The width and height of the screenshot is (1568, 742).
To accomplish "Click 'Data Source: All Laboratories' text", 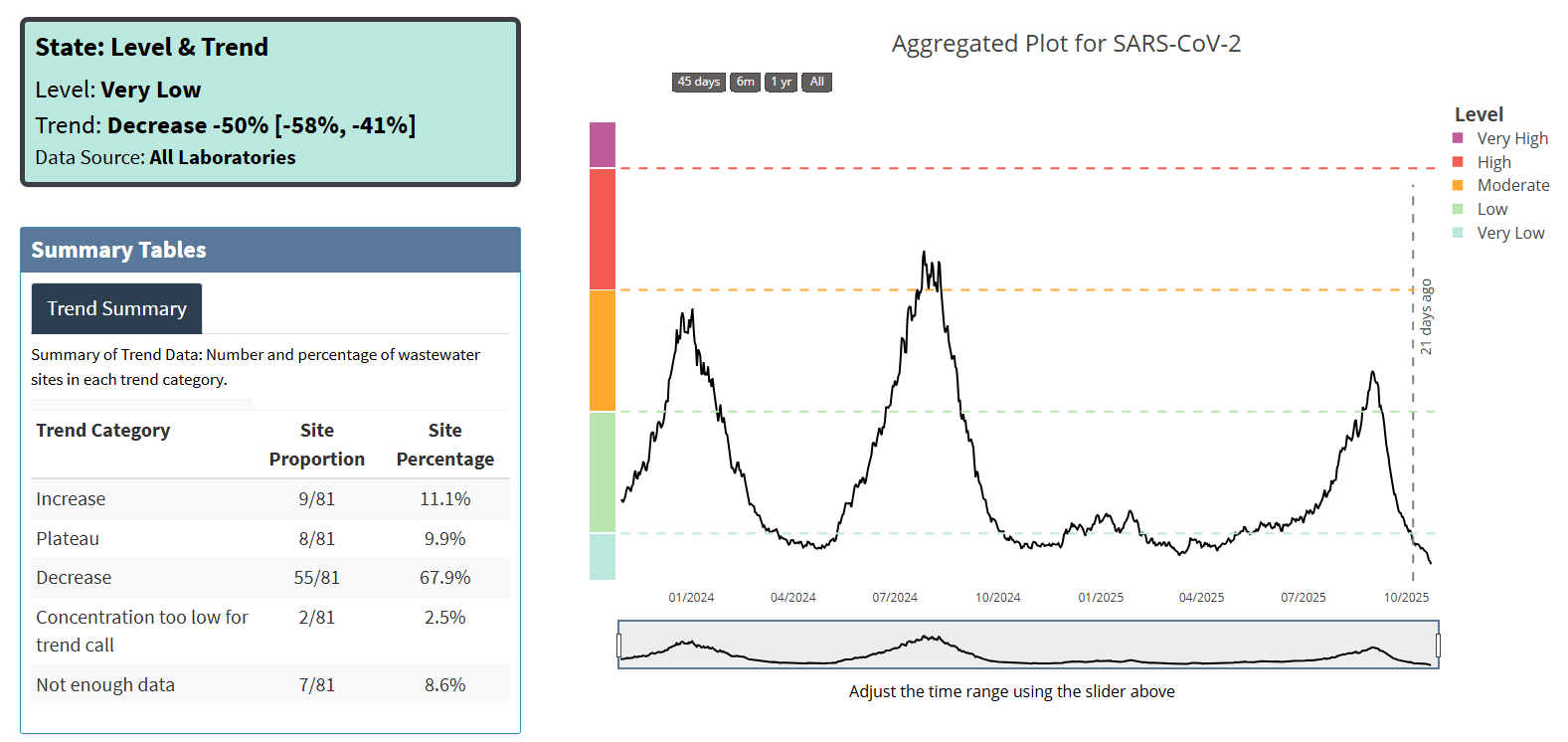I will (x=165, y=157).
